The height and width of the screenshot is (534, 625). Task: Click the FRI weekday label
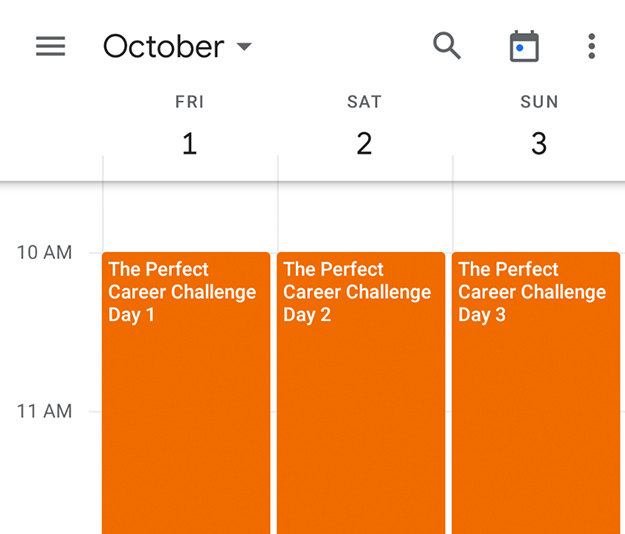tap(190, 102)
